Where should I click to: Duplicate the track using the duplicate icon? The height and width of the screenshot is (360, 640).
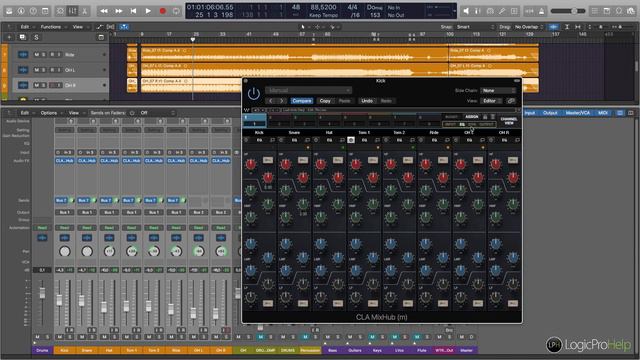pyautogui.click(x=22, y=37)
